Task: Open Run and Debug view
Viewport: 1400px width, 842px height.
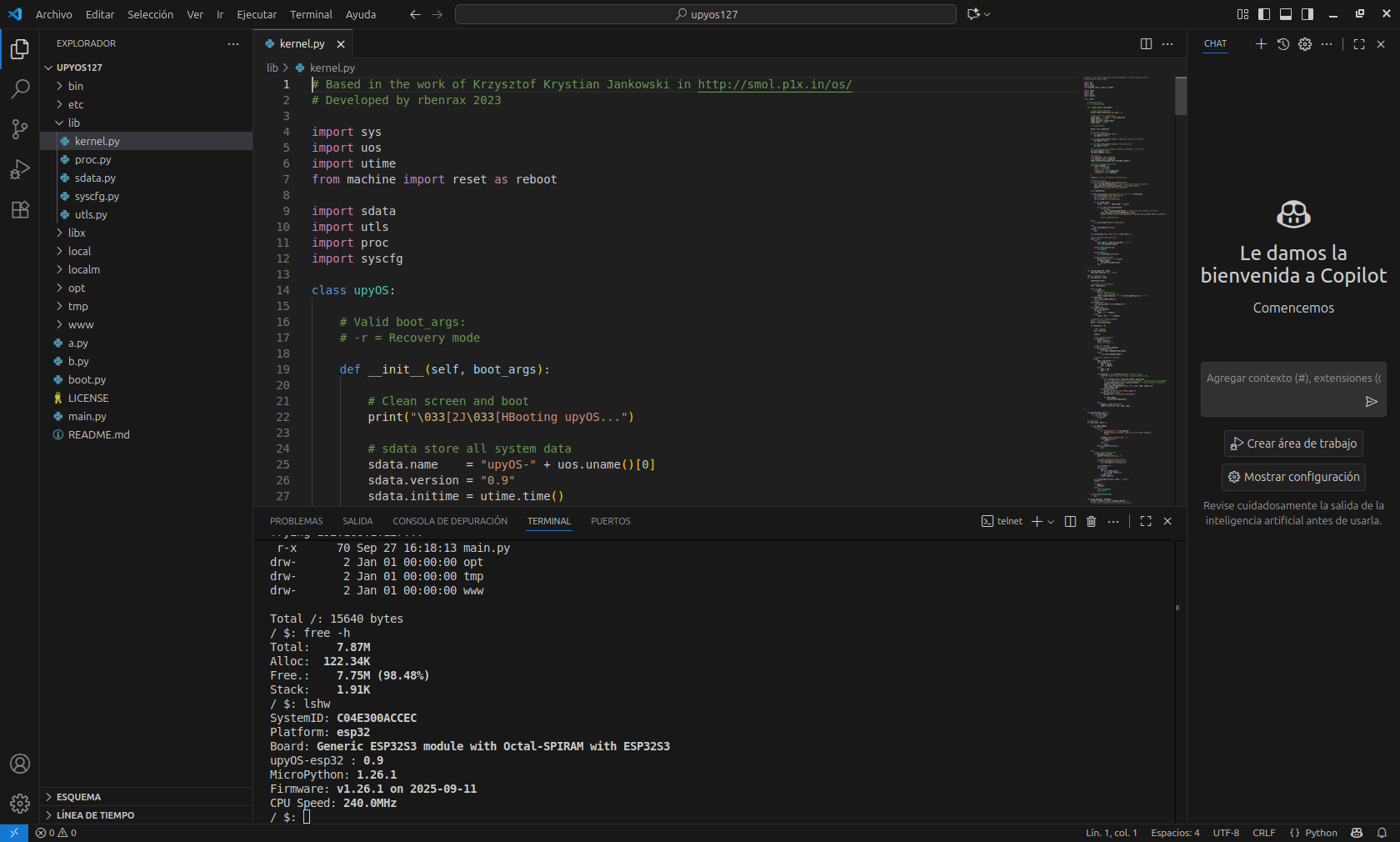Action: coord(20,169)
